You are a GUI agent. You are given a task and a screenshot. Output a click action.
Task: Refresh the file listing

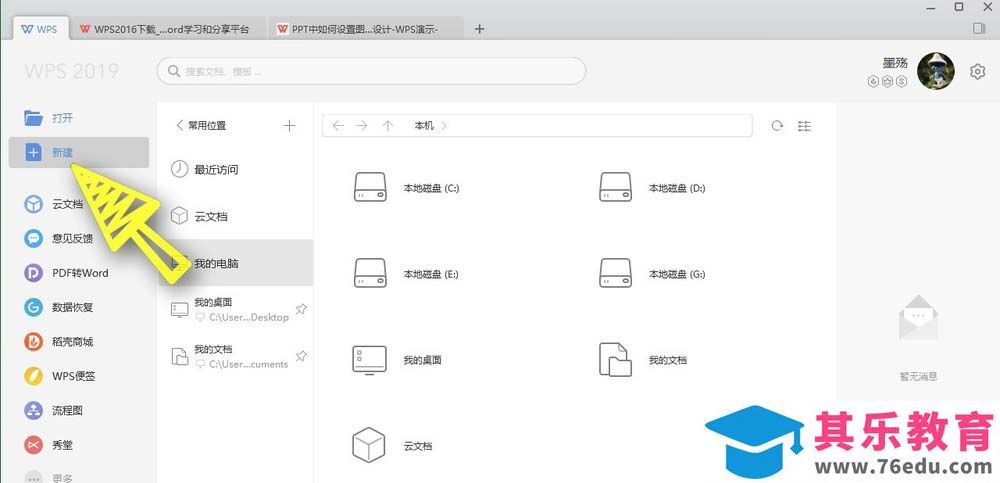tap(777, 126)
